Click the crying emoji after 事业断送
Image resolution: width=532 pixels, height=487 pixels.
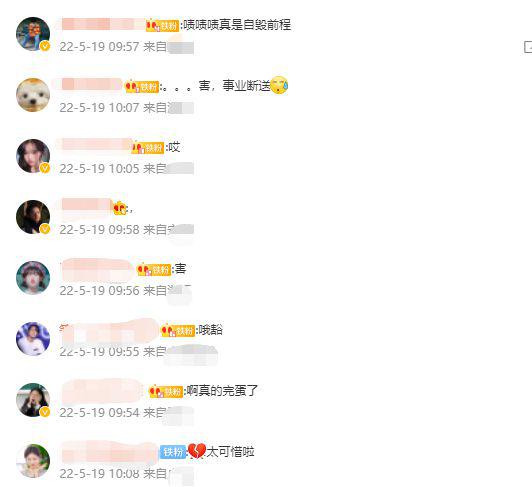tap(279, 85)
